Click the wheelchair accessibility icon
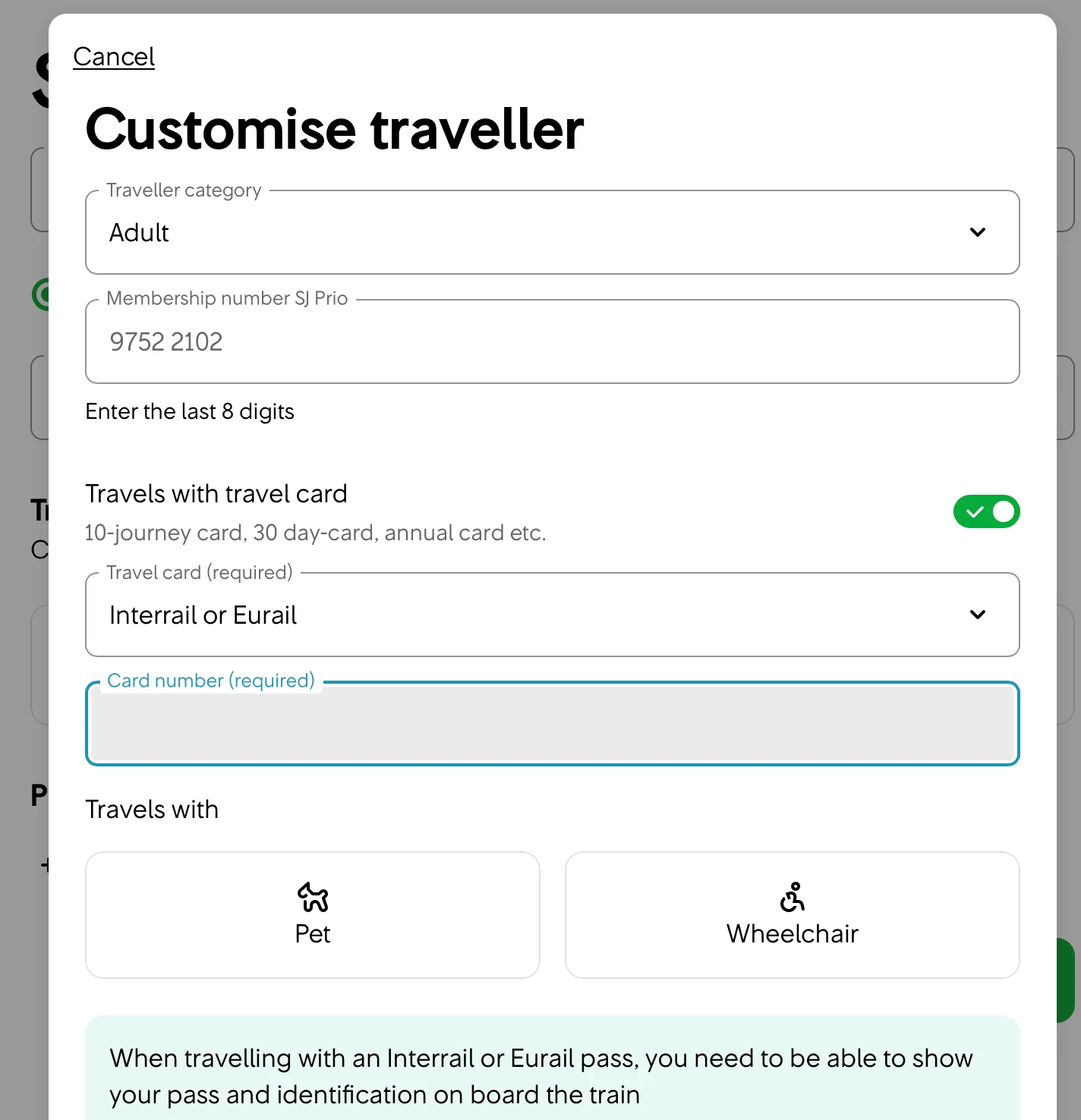Image resolution: width=1081 pixels, height=1120 pixels. coord(792,897)
